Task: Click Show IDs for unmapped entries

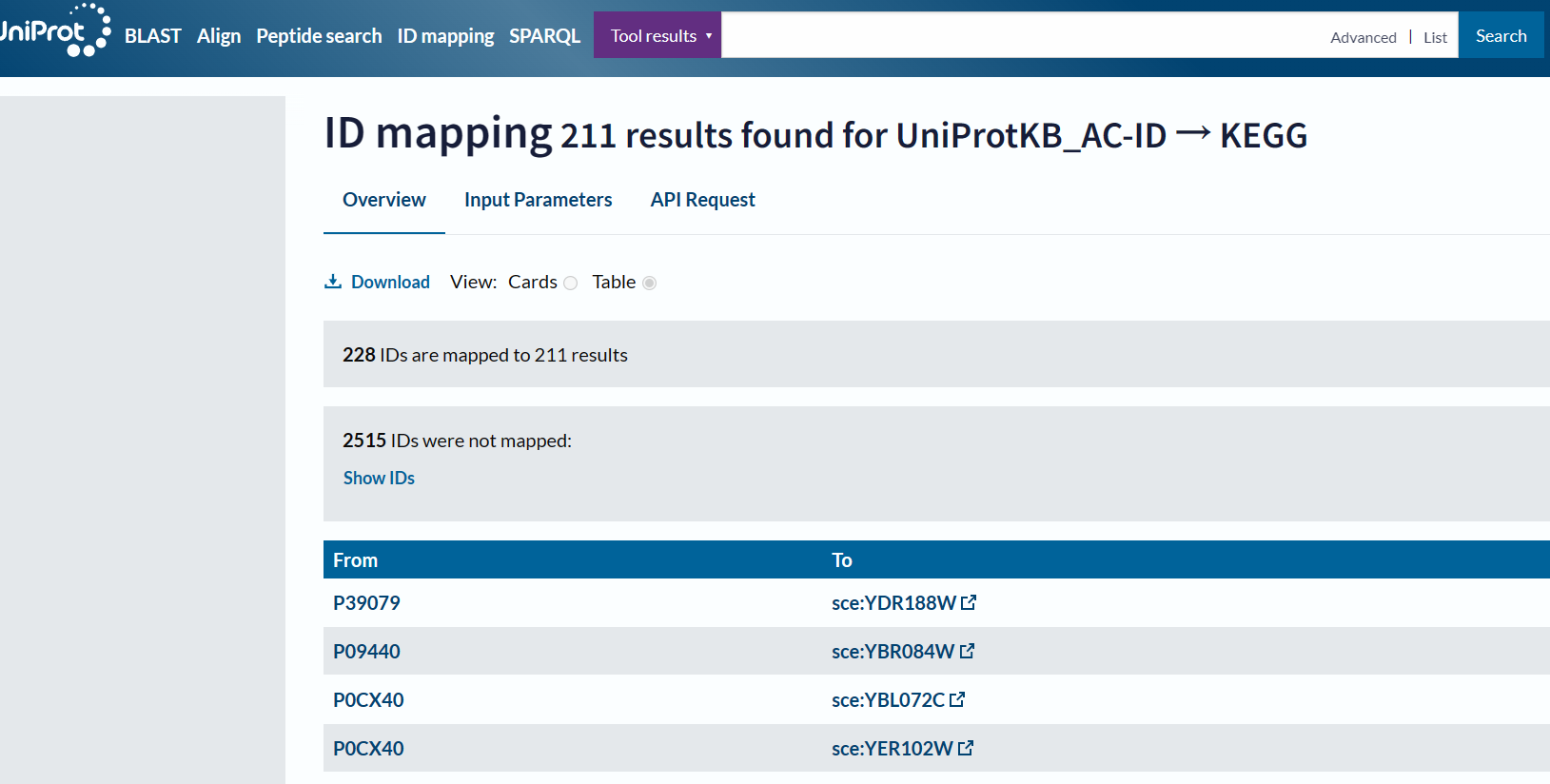Action: coord(379,478)
